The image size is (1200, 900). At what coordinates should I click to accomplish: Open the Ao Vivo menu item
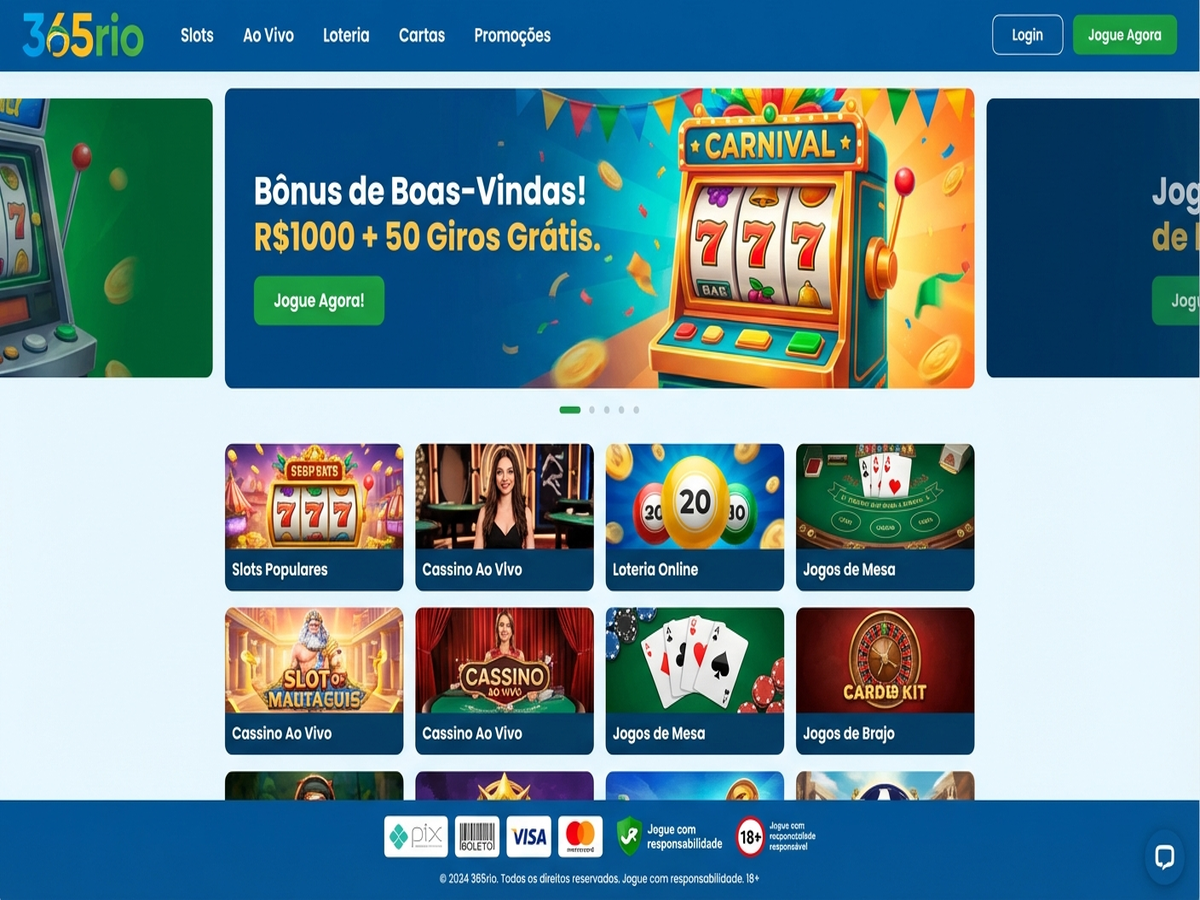coord(268,35)
